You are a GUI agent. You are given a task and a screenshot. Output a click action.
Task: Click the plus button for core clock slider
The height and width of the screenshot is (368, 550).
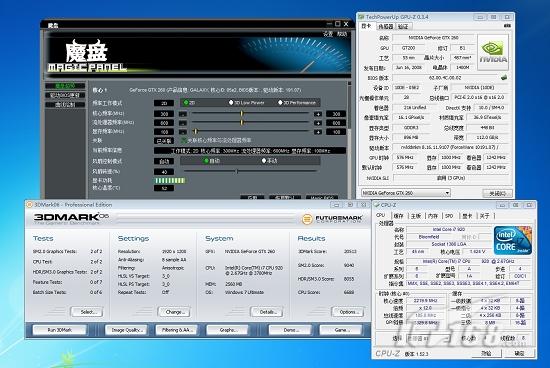tap(318, 114)
